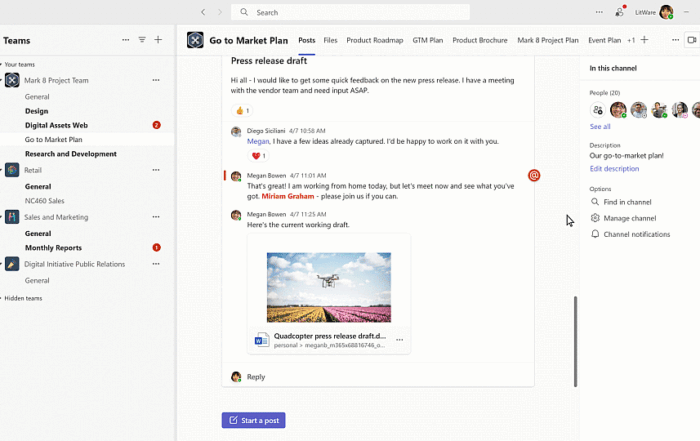Add a new tab with plus icon

644,40
